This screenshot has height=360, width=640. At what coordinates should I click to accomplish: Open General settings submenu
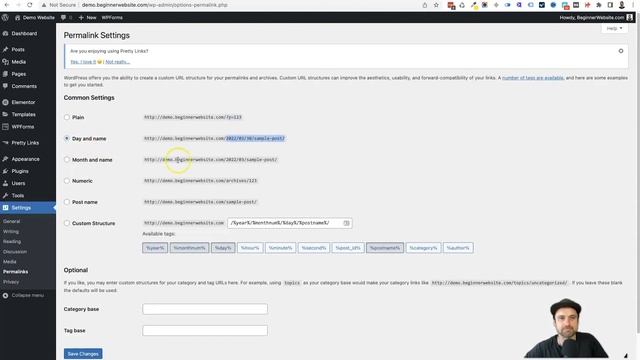point(11,221)
